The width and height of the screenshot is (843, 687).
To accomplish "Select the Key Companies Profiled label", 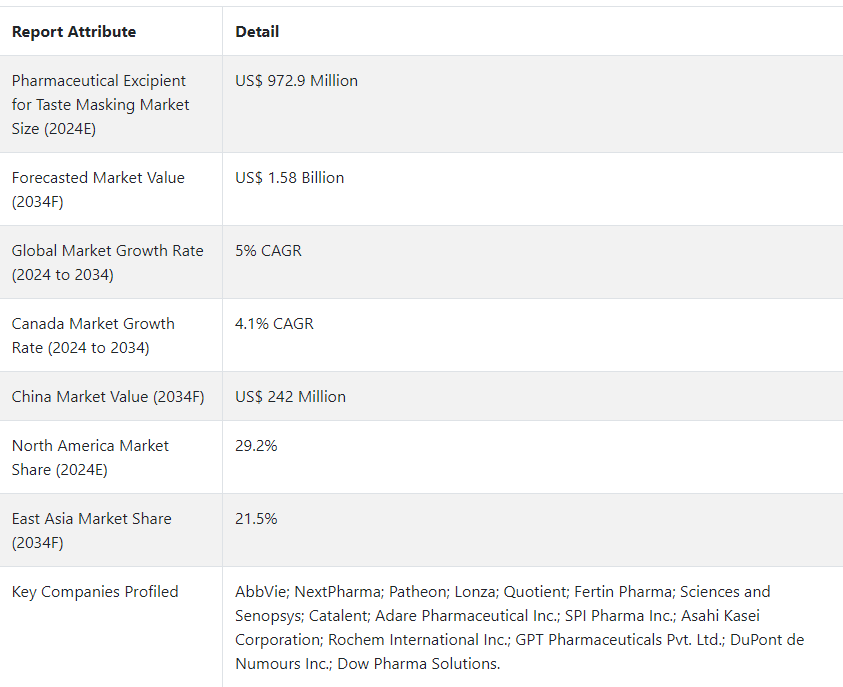I will (95, 592).
